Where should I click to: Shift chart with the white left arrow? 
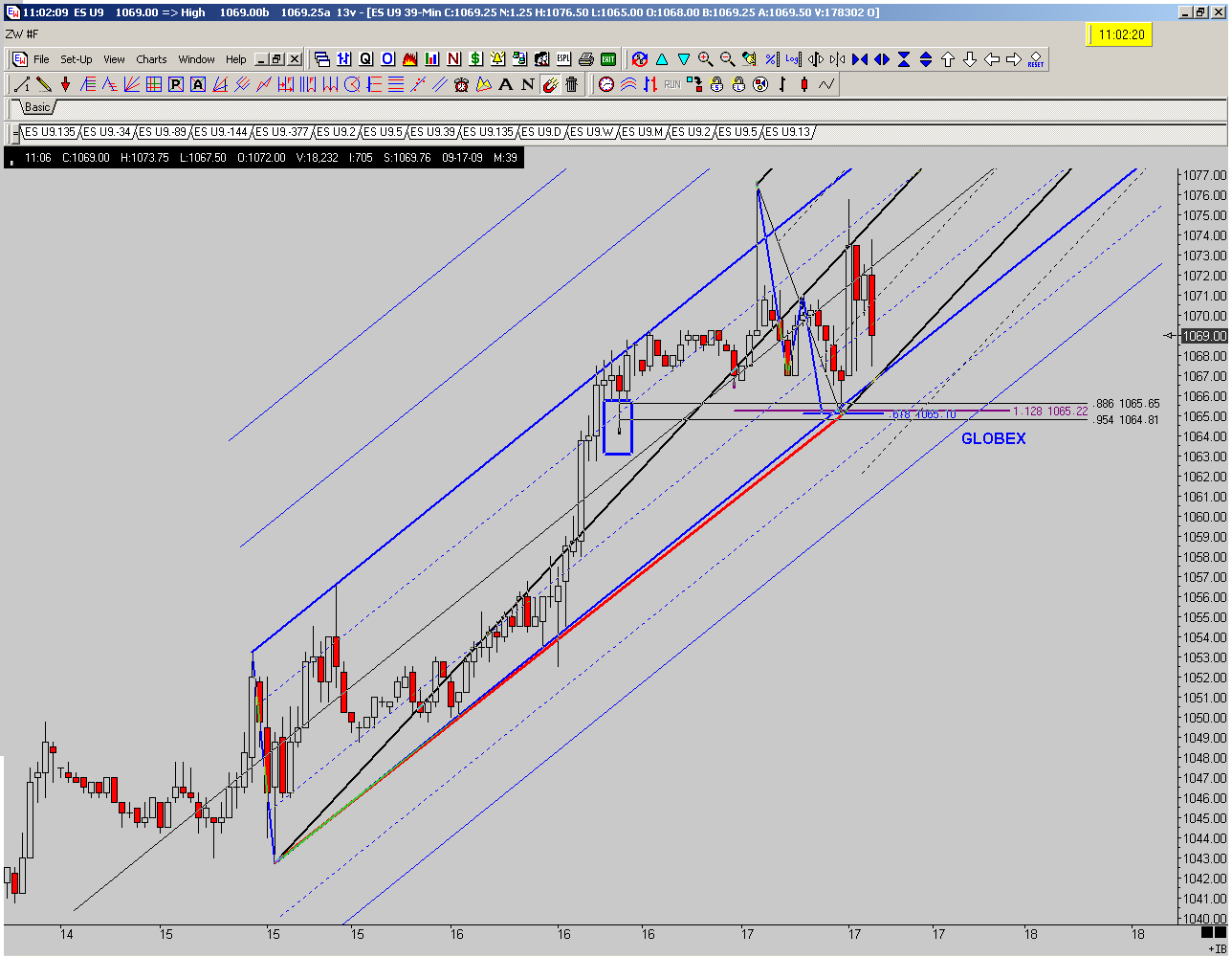click(x=992, y=59)
